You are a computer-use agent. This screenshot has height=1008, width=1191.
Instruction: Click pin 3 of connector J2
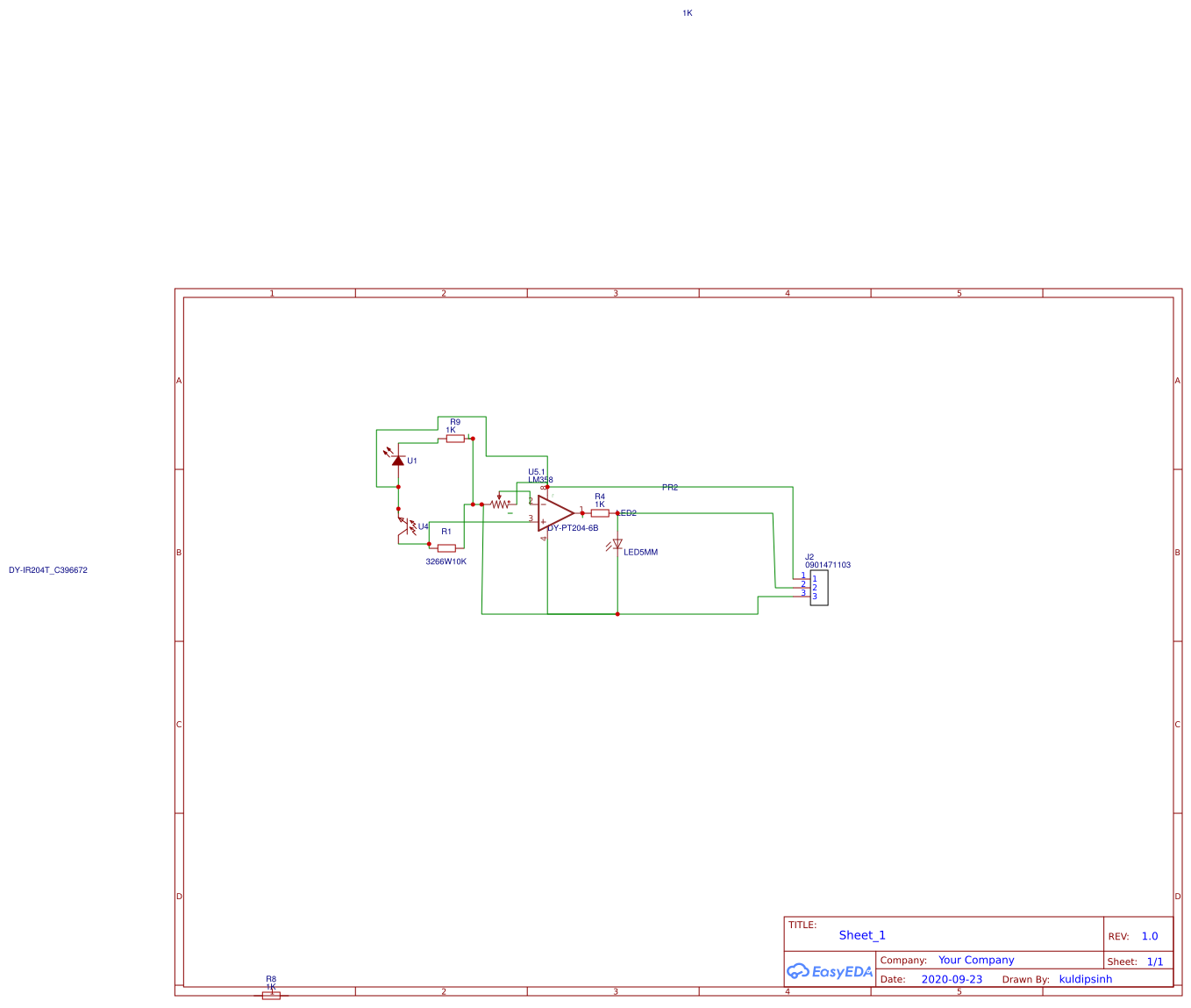point(802,597)
